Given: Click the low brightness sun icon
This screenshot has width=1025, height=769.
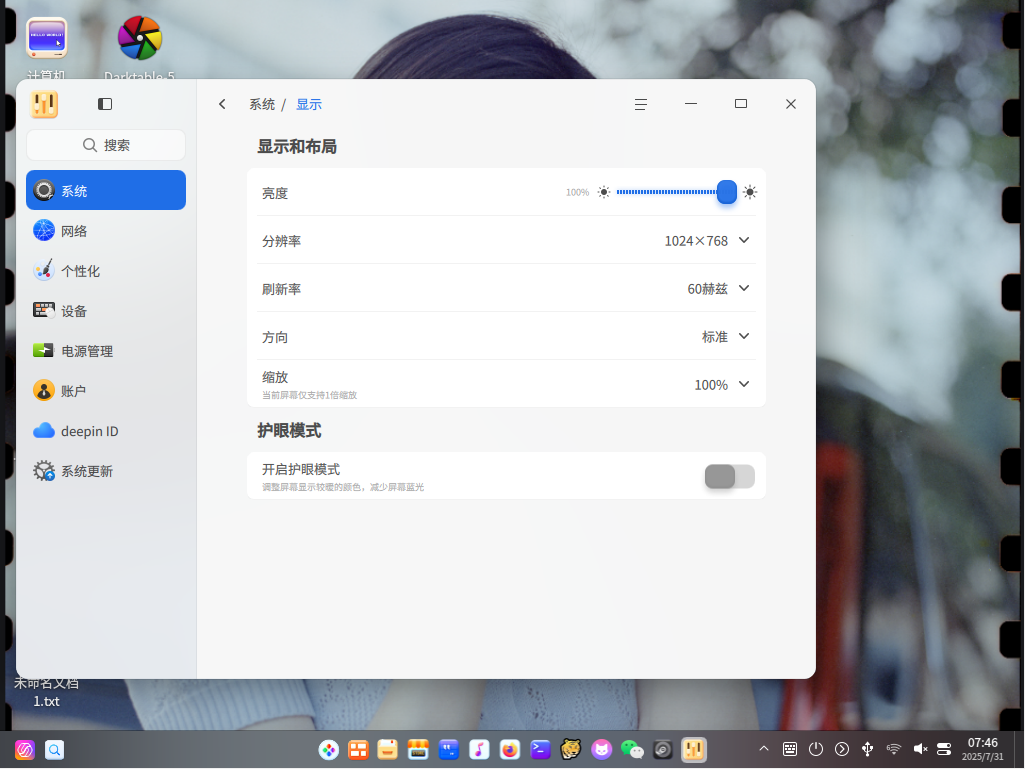Looking at the screenshot, I should pos(604,192).
